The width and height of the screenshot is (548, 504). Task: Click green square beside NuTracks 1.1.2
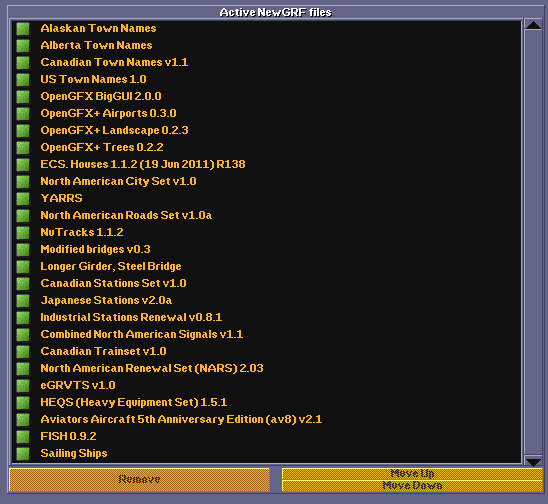[x=23, y=233]
